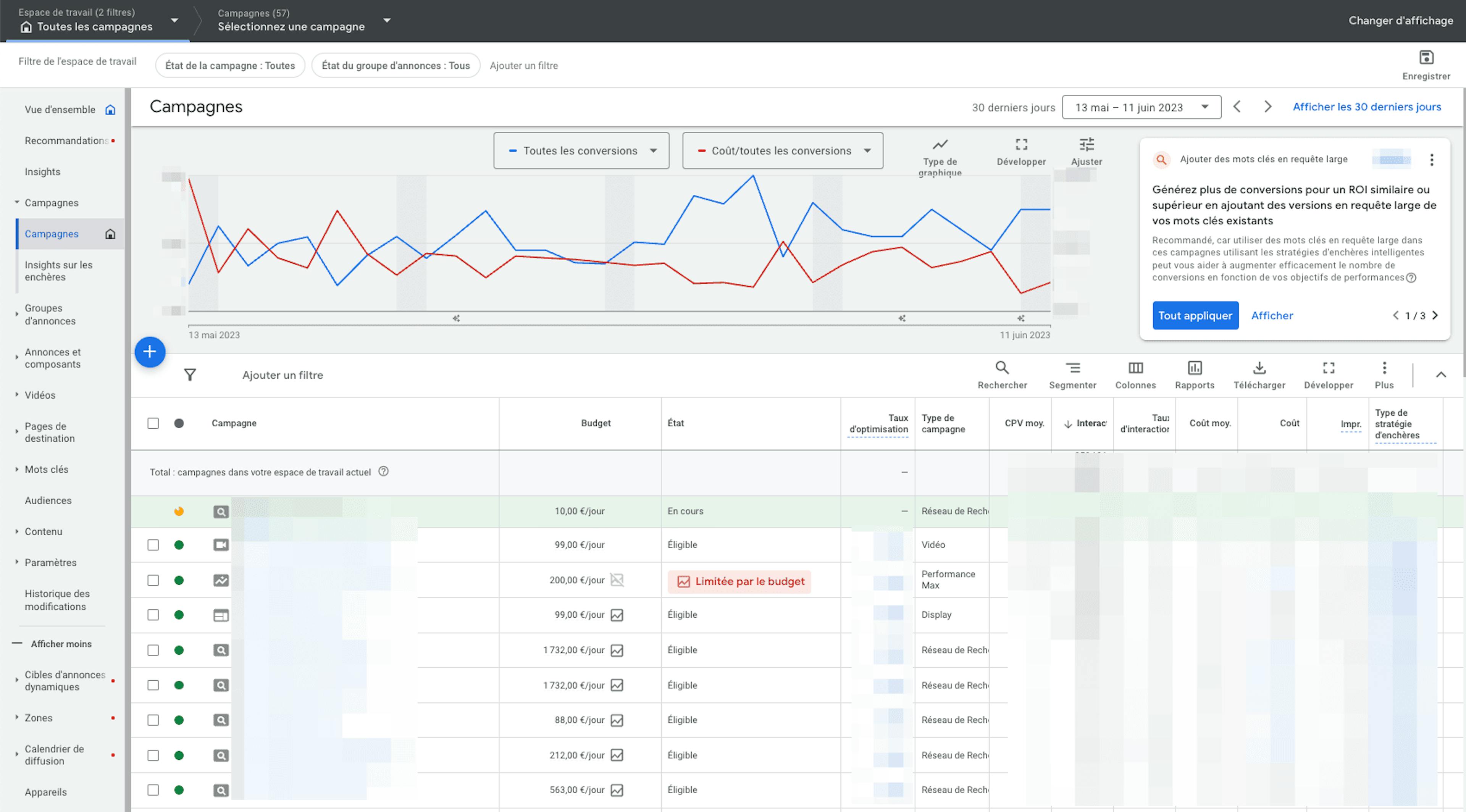
Task: Open Insights in the left sidebar
Action: [42, 172]
